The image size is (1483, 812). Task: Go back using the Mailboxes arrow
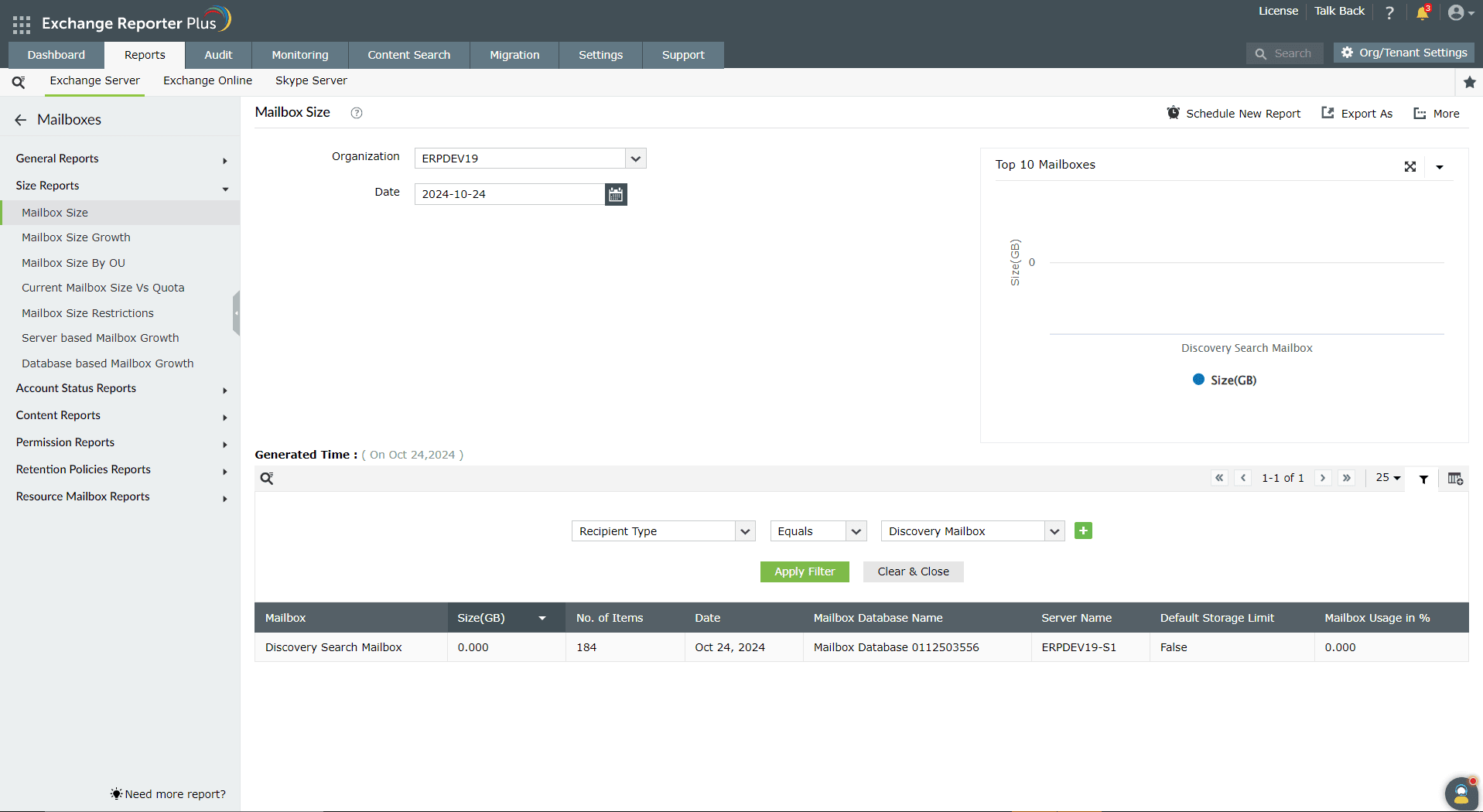pyautogui.click(x=21, y=120)
